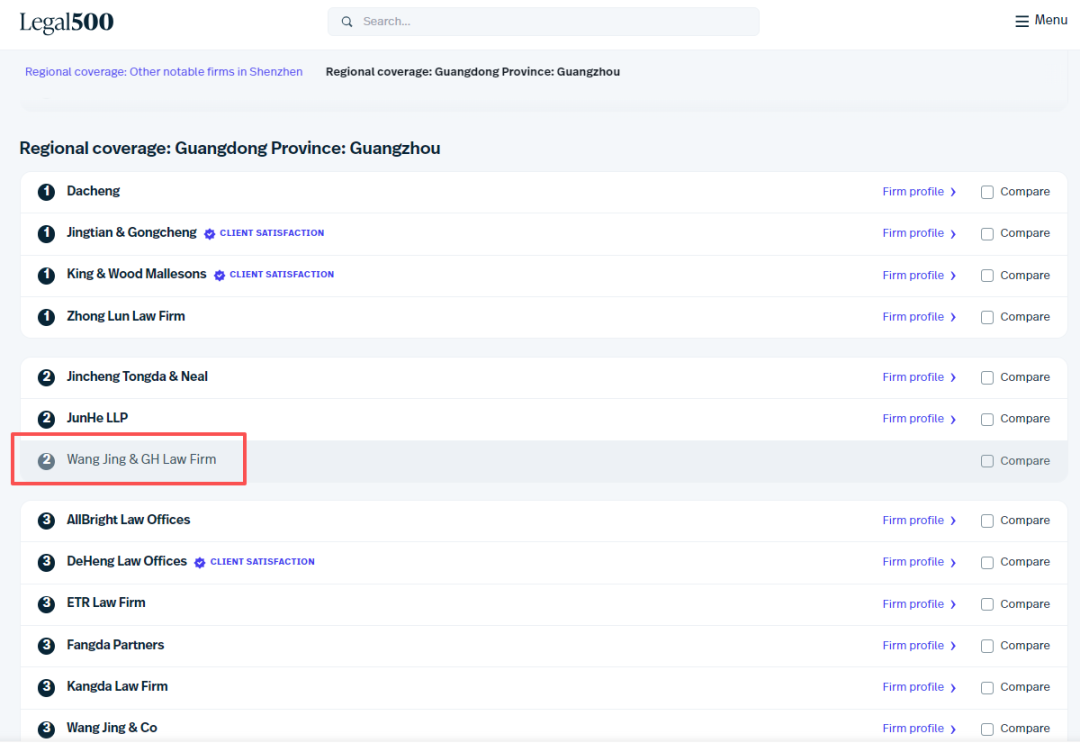This screenshot has height=743, width=1080.
Task: Click the ETR Law Firm name
Action: [x=106, y=603]
